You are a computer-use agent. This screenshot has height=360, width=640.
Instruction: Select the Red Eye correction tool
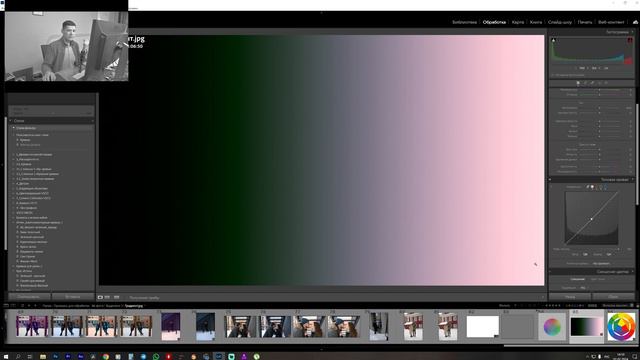(599, 83)
